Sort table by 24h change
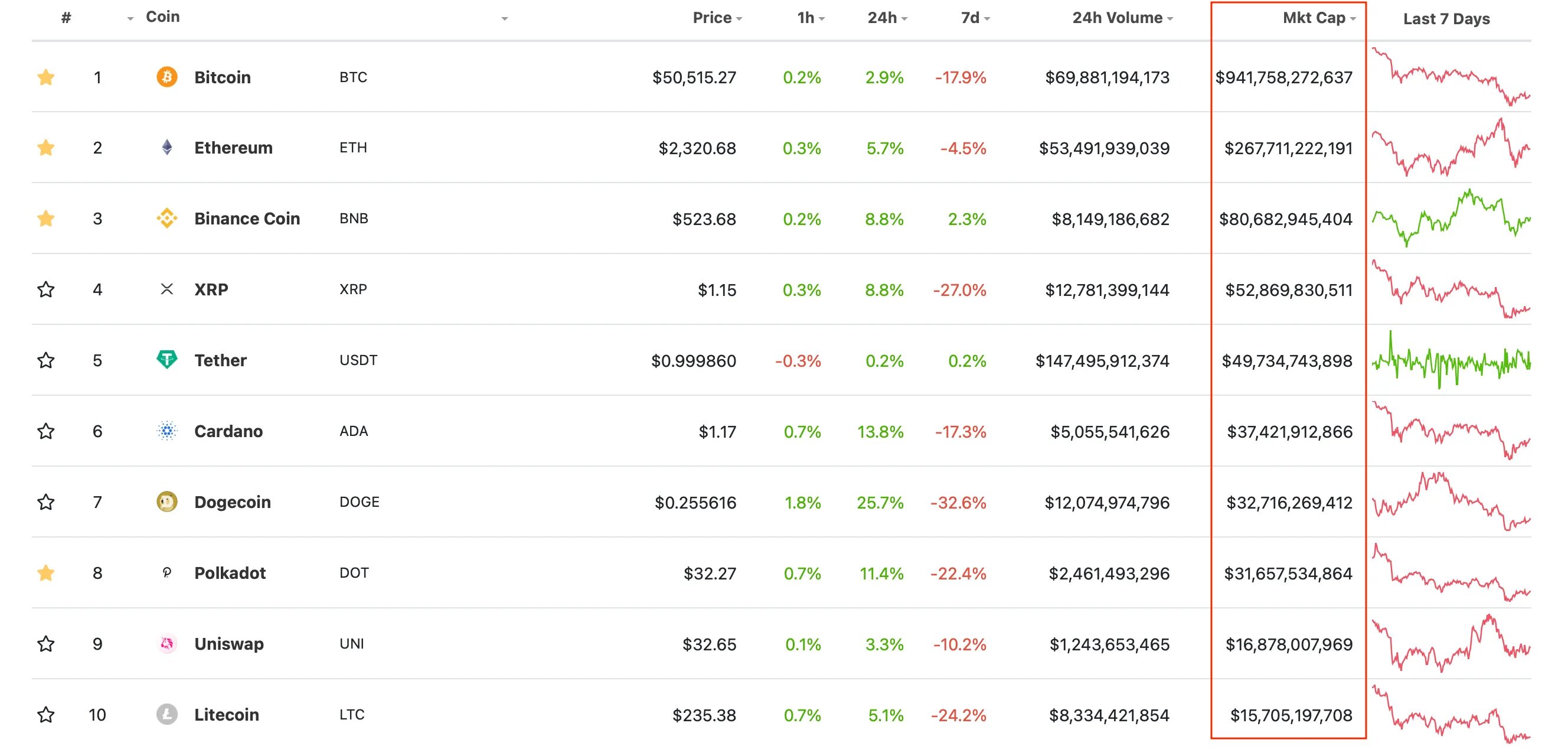The image size is (1568, 749). [x=887, y=18]
